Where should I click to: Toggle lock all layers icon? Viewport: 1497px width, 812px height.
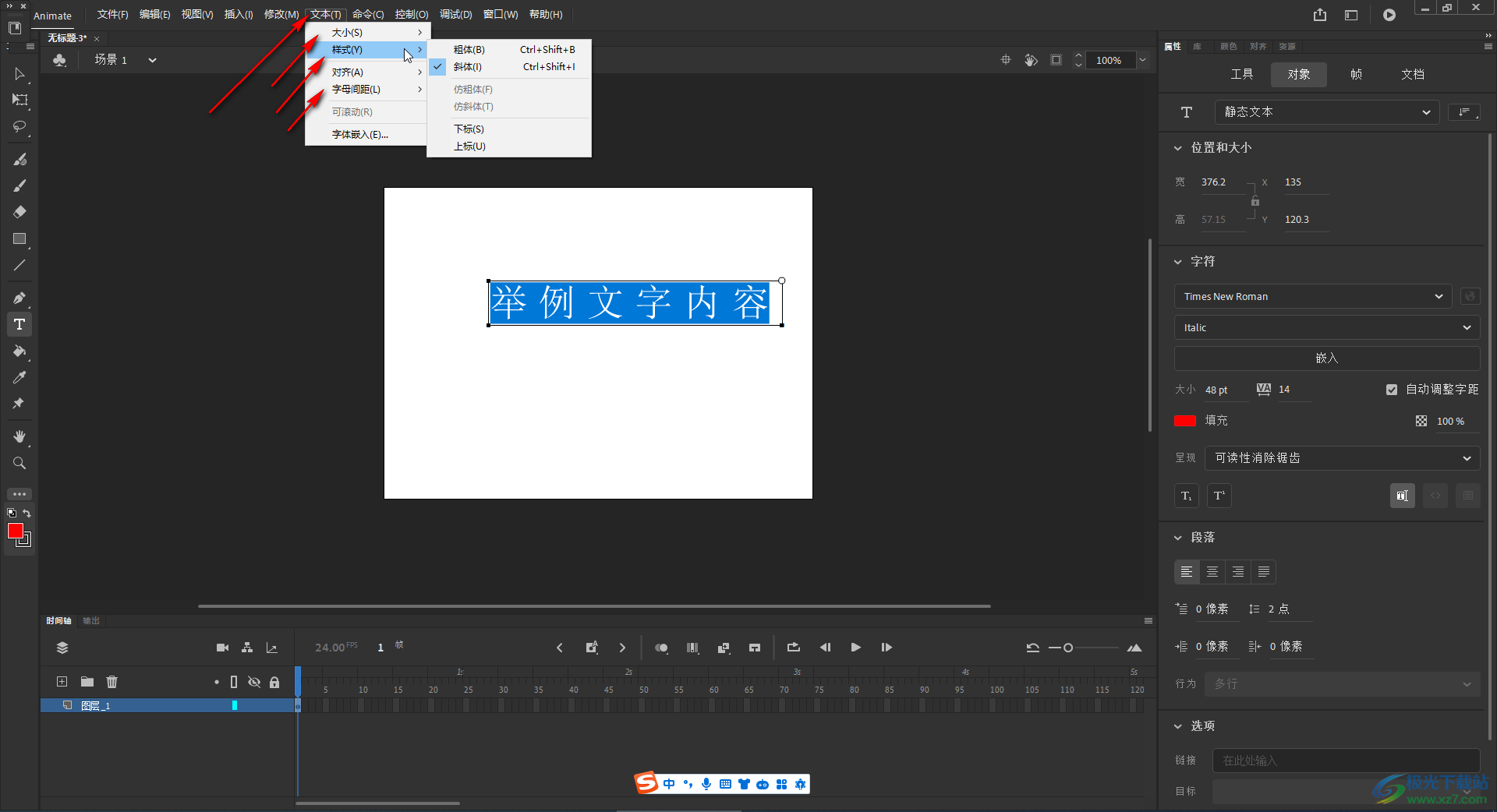[x=274, y=682]
